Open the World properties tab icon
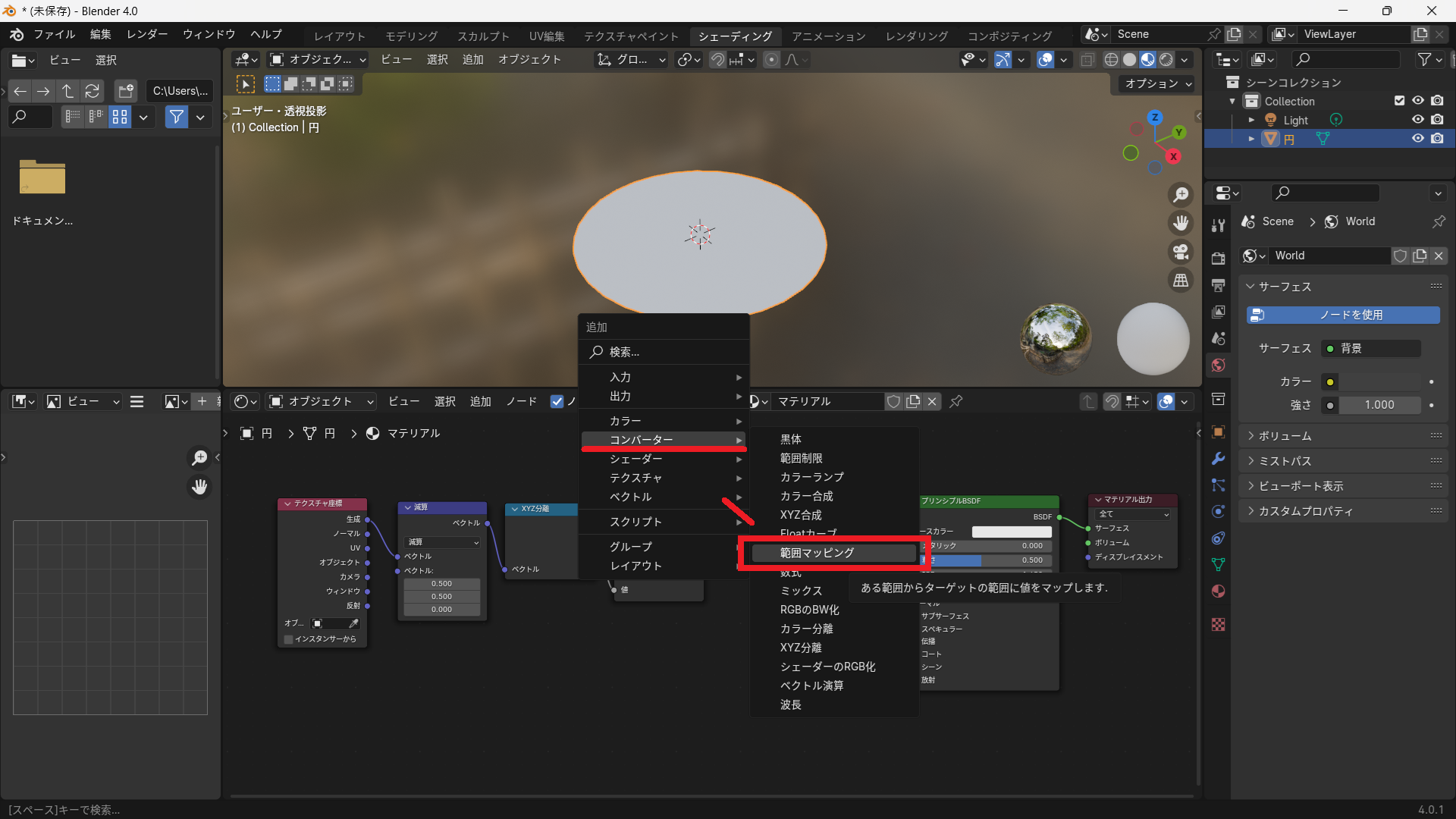Viewport: 1456px width, 819px height. [x=1219, y=366]
